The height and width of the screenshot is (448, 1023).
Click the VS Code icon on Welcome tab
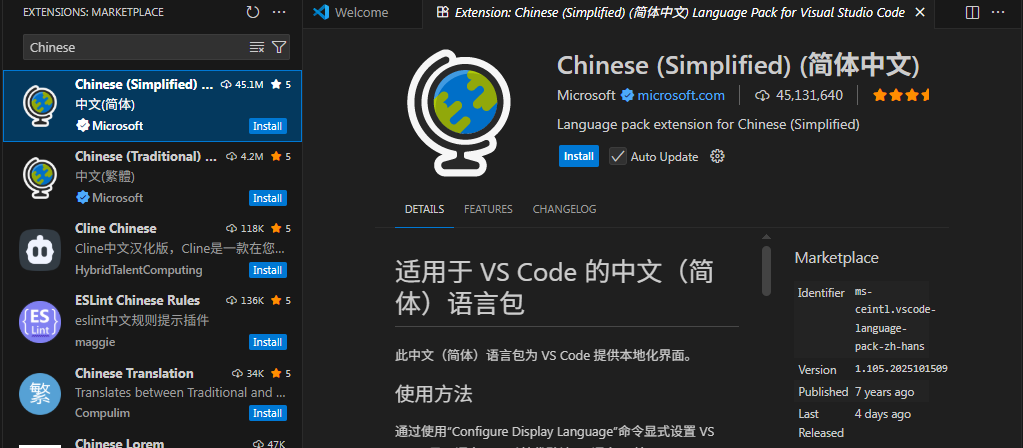click(320, 12)
